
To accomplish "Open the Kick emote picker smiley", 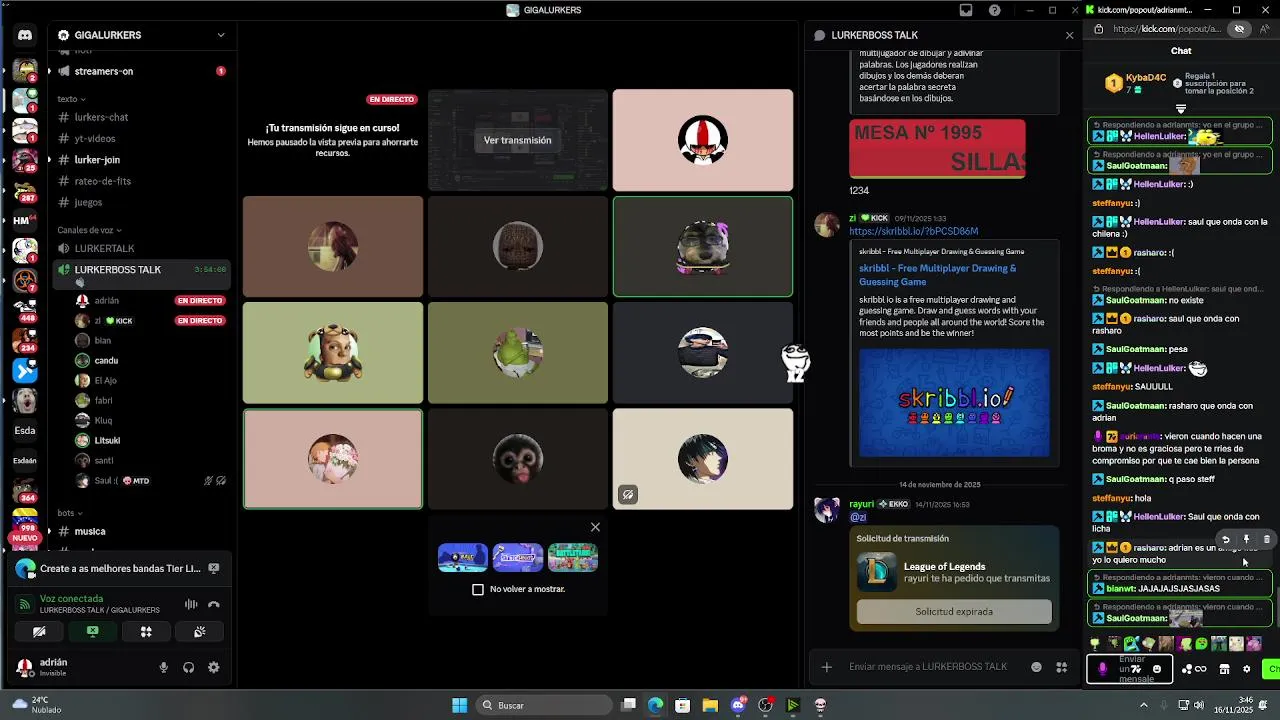I will coord(1157,669).
